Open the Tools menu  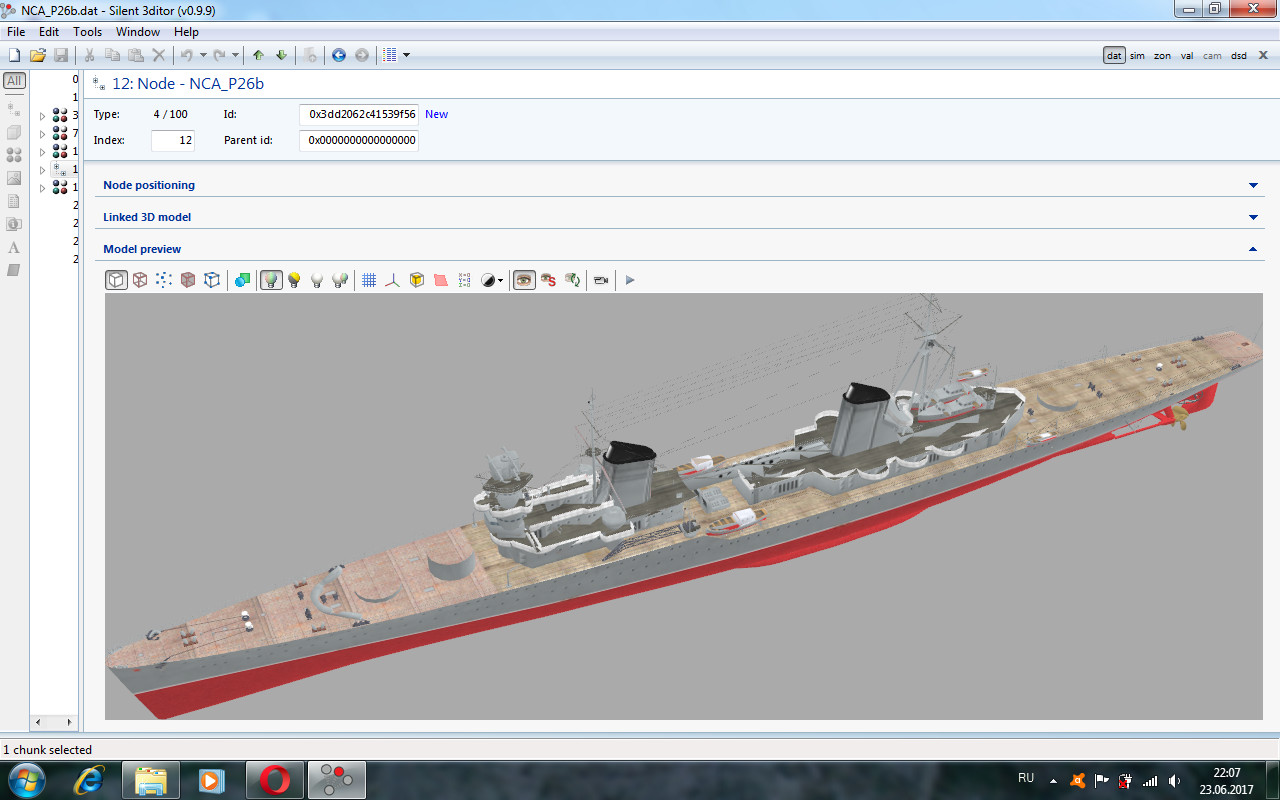tap(87, 32)
